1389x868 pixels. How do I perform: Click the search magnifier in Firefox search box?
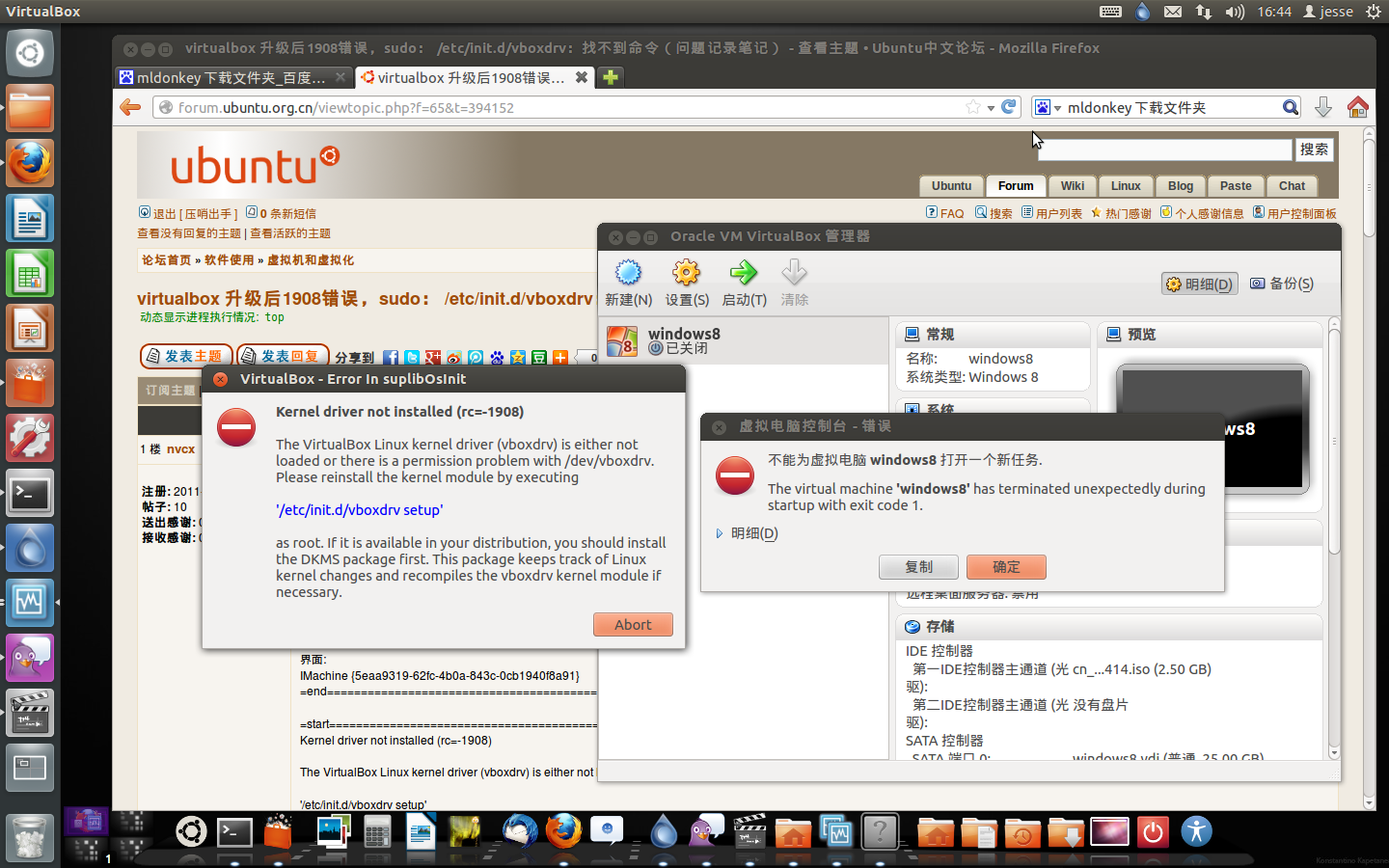1291,107
